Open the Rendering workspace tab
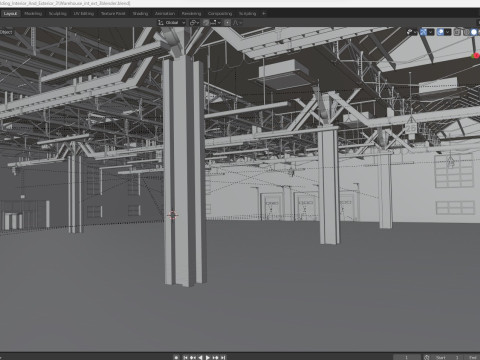 point(191,14)
